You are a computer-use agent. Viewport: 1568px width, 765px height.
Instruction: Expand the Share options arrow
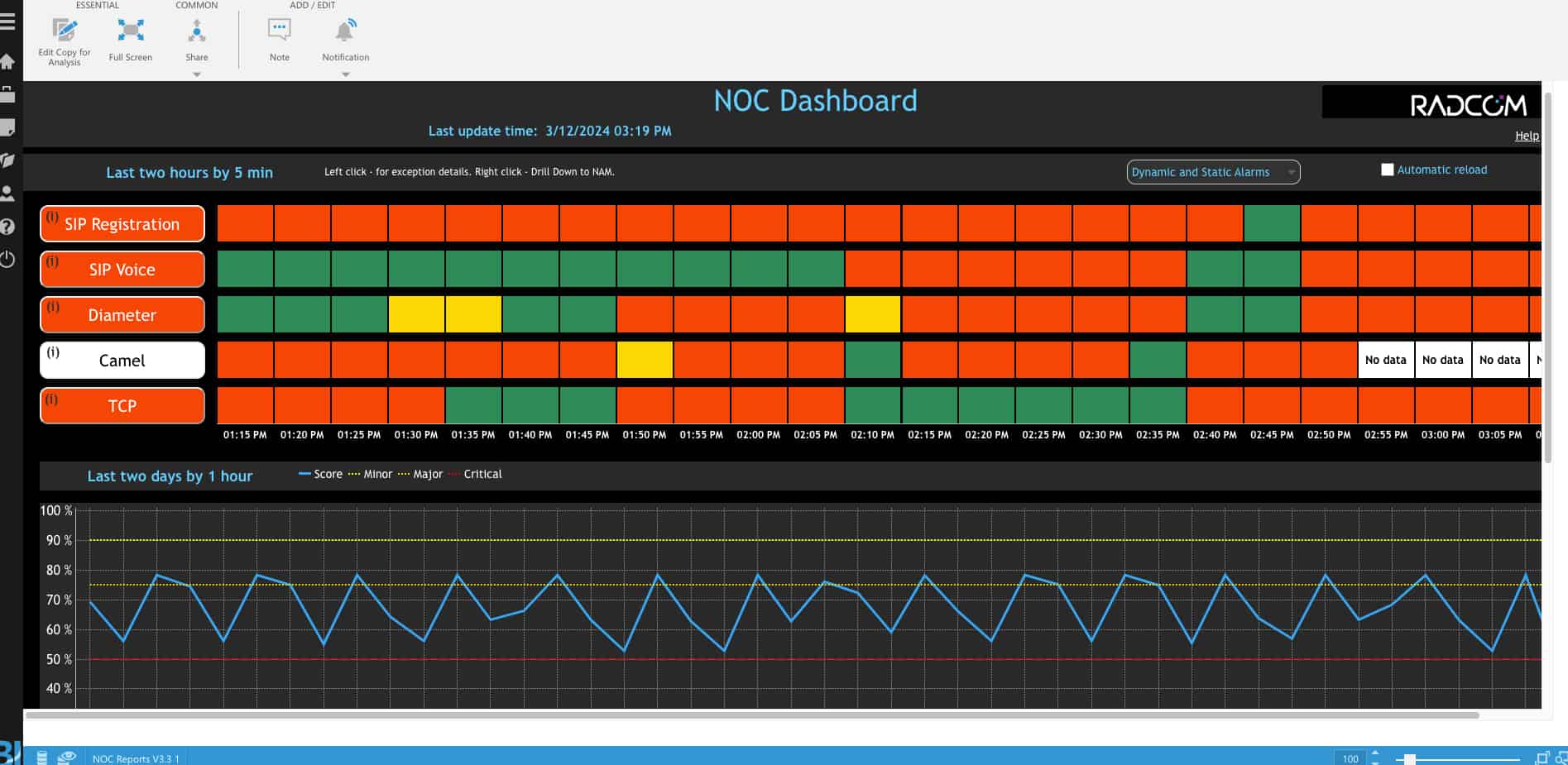[196, 74]
